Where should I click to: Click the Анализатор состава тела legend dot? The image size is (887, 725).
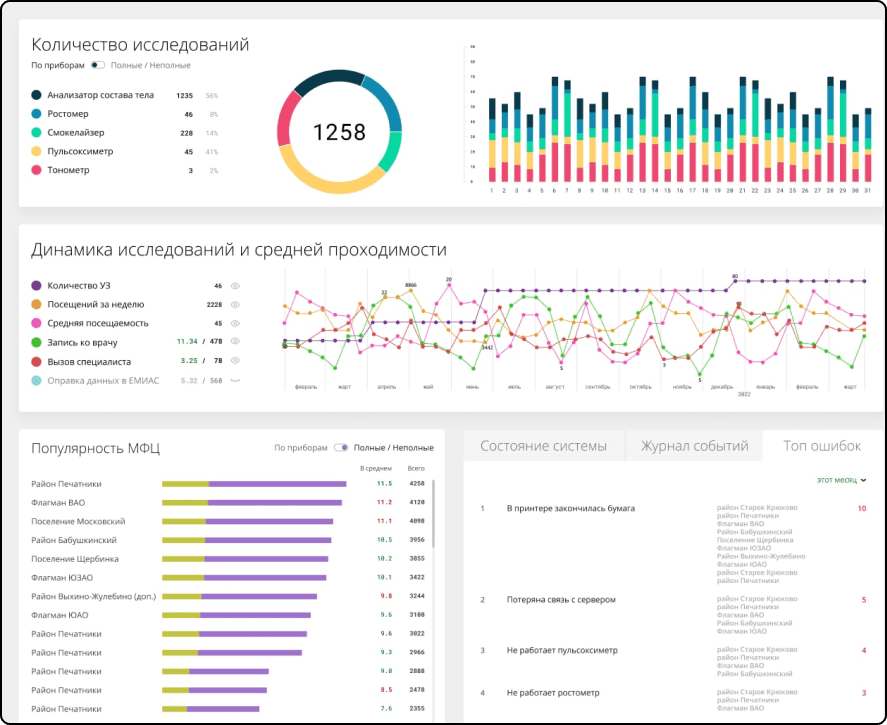point(36,95)
